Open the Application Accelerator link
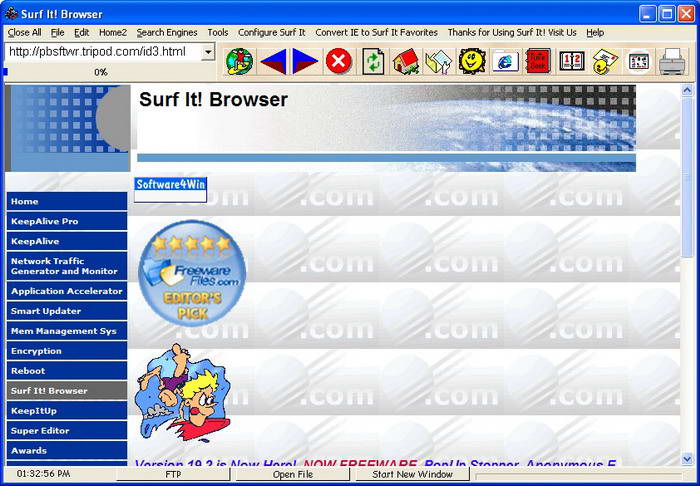The height and width of the screenshot is (486, 700). click(x=67, y=291)
